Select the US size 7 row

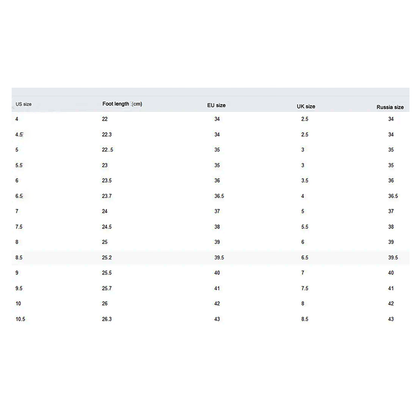211,211
